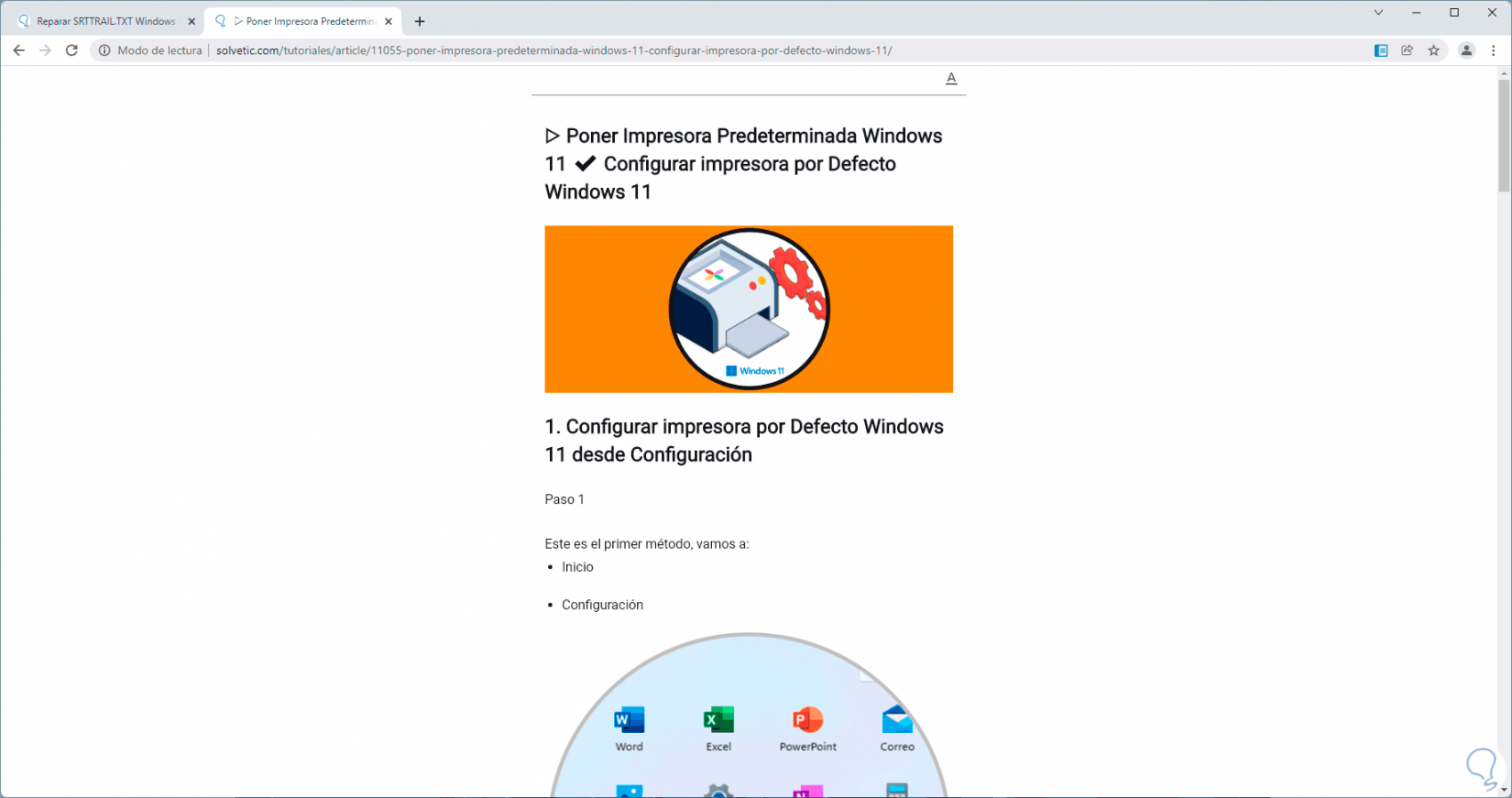Click the heading Configurar impresora desde Configuración
This screenshot has width=1512, height=798.
(x=743, y=441)
